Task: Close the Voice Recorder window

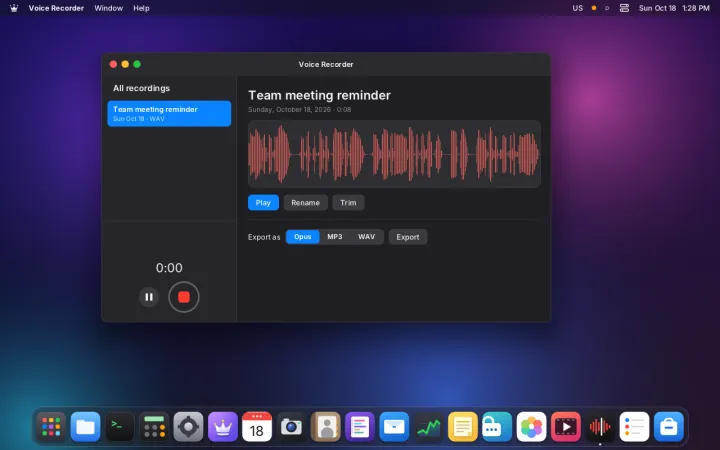Action: pyautogui.click(x=113, y=64)
